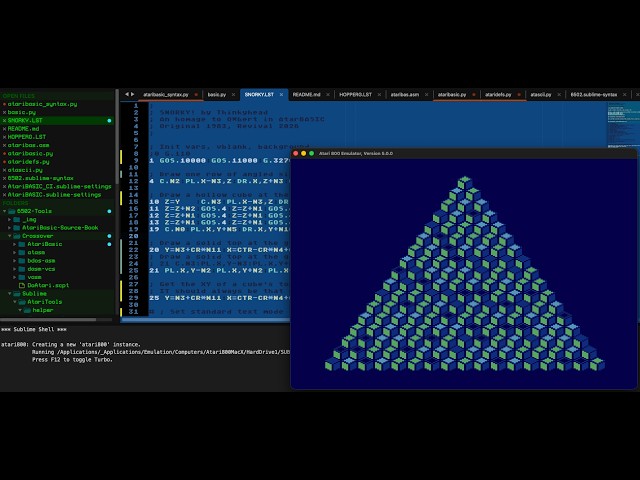Click the x beside README.md in sidebar

click(4, 129)
